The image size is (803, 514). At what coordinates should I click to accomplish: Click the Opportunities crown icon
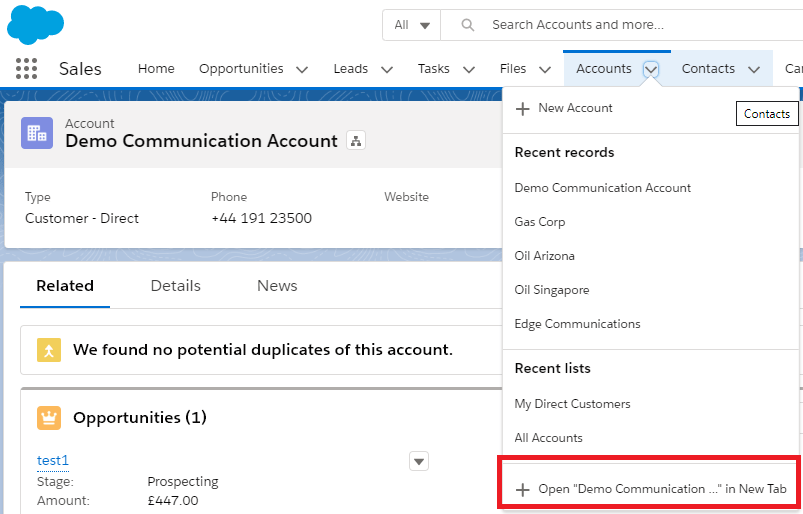(49, 418)
